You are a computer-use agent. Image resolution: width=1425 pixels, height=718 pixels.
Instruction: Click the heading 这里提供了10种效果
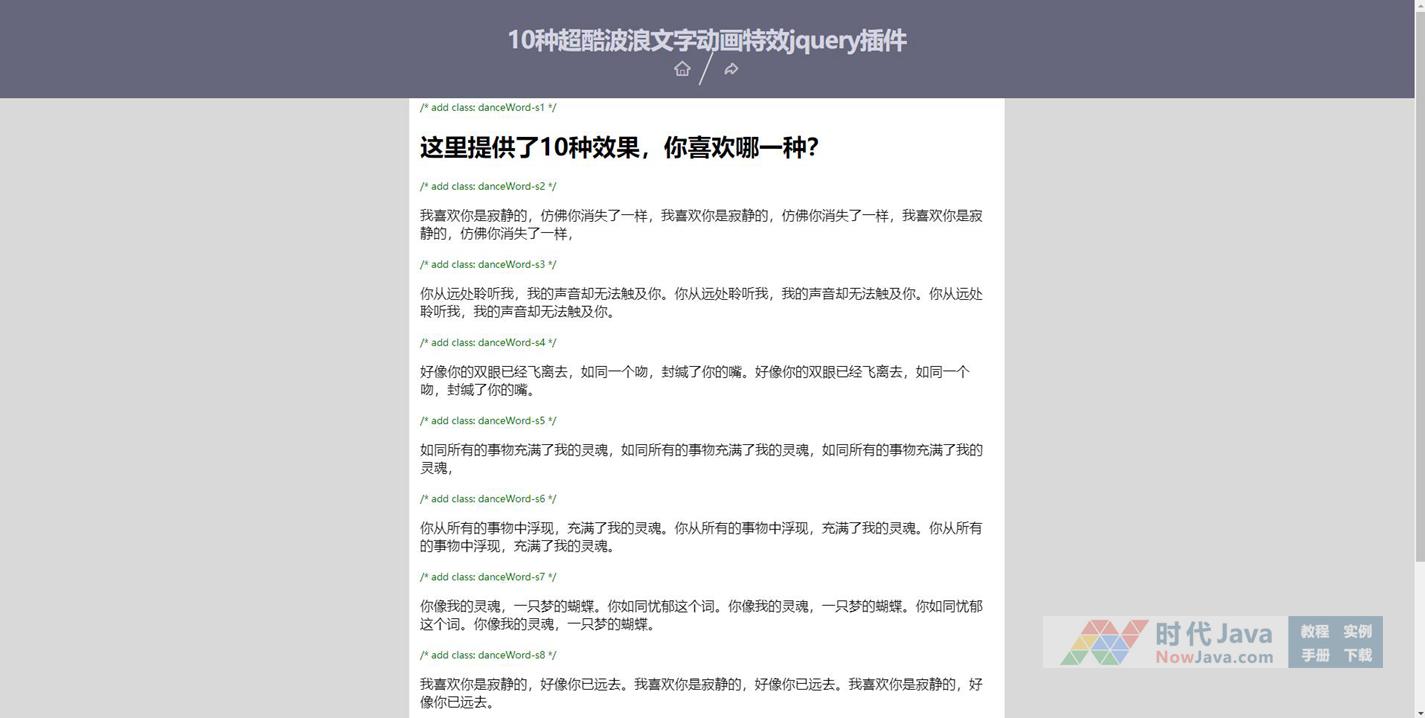(619, 147)
